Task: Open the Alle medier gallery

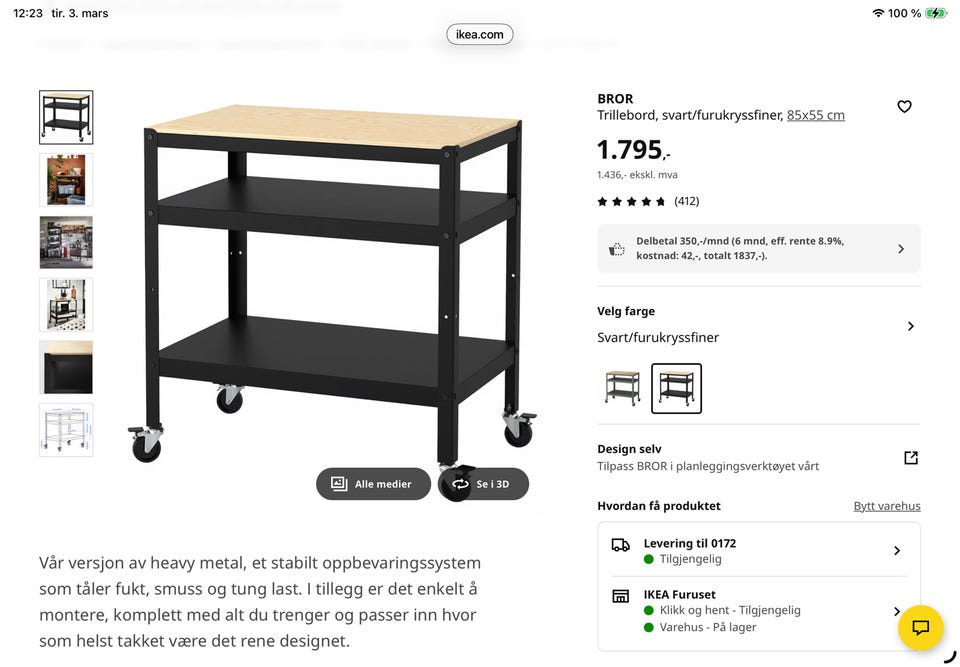Action: click(373, 484)
